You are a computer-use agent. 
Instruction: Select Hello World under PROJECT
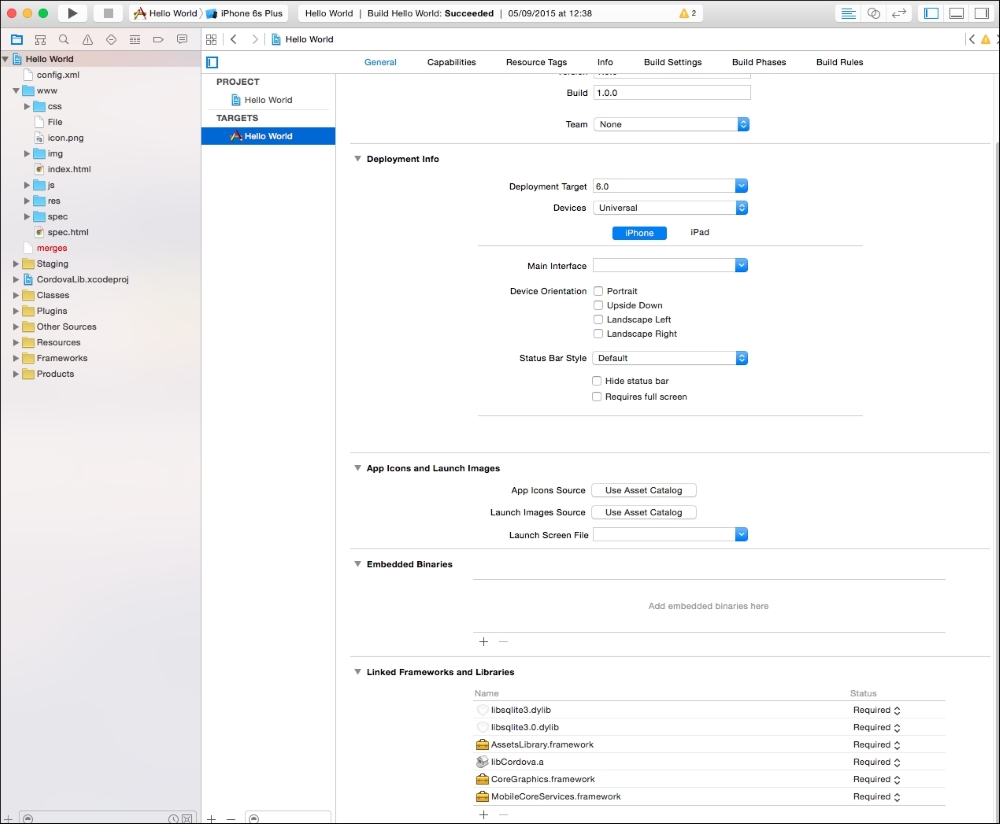tap(268, 100)
